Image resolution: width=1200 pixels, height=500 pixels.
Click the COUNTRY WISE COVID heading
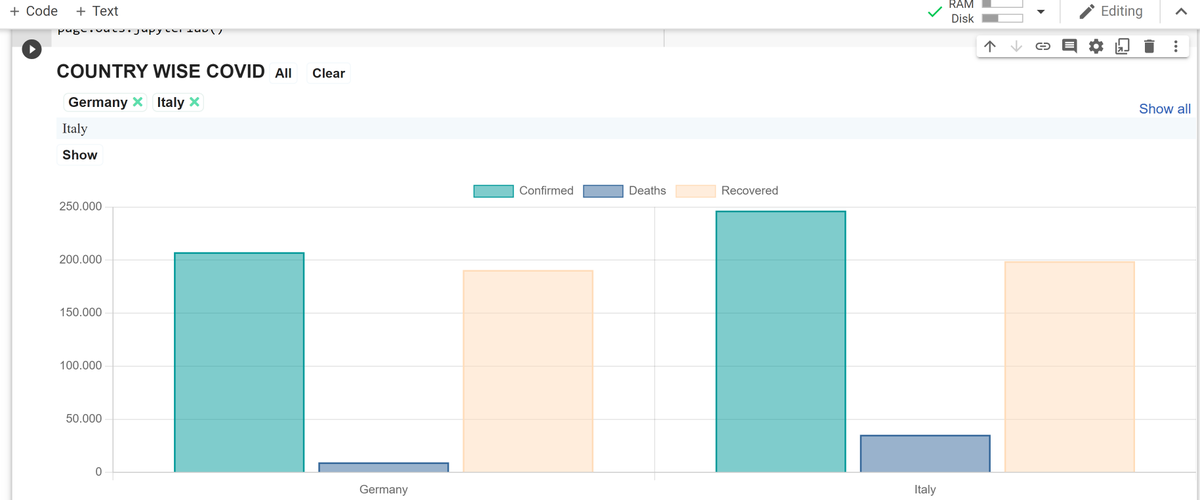click(161, 72)
